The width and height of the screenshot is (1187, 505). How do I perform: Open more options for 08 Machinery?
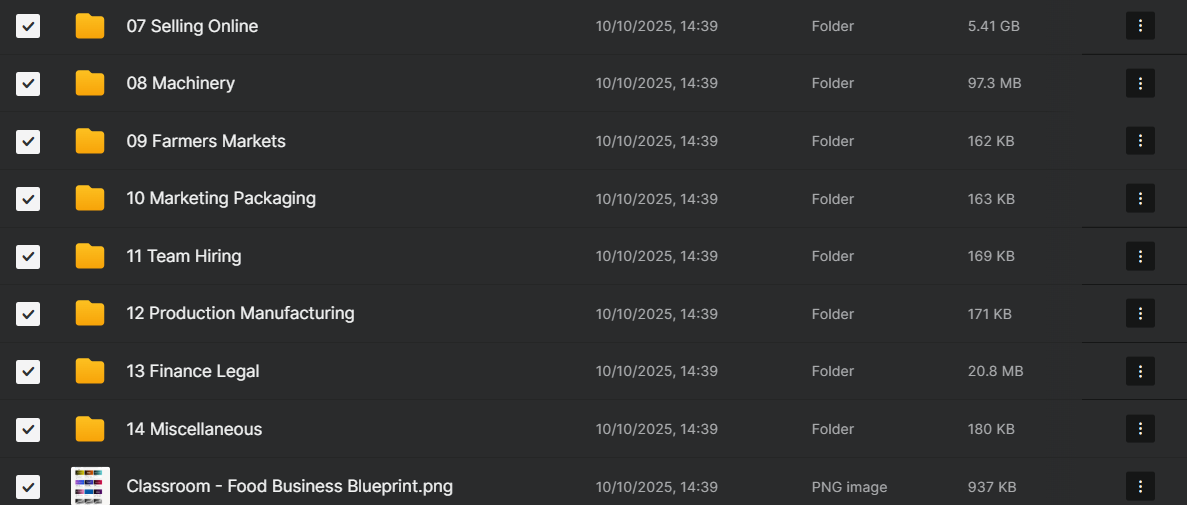[1140, 83]
